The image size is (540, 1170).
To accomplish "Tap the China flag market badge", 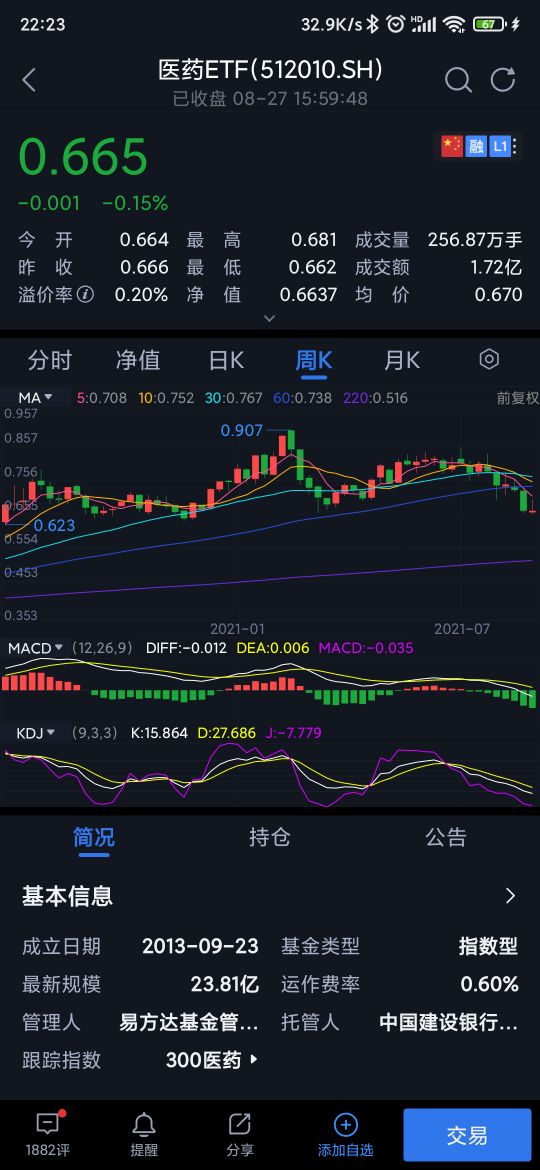I will (451, 146).
